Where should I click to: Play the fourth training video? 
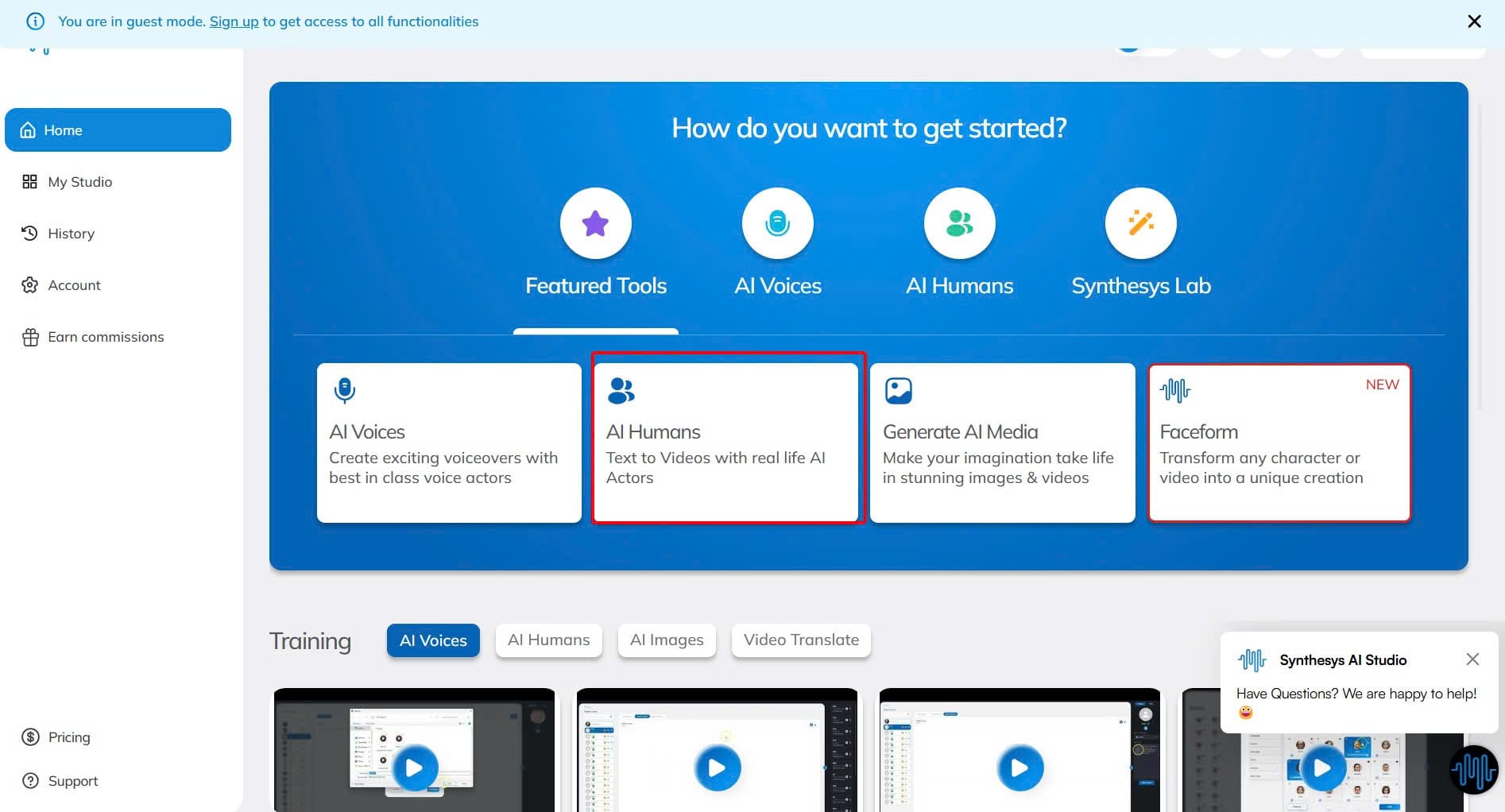point(1322,768)
